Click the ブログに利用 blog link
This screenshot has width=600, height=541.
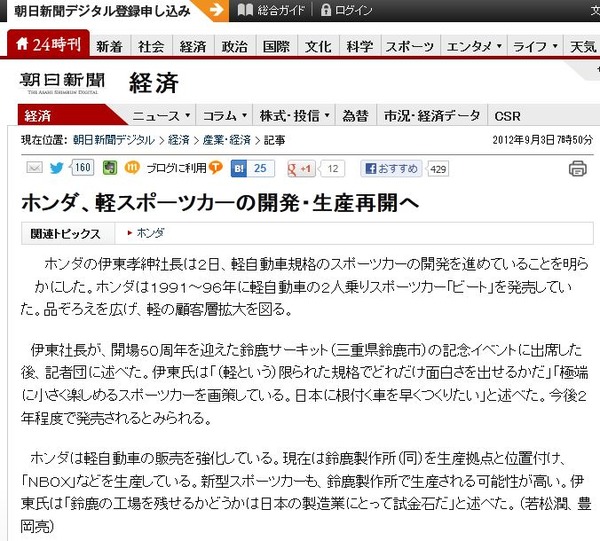(x=176, y=168)
